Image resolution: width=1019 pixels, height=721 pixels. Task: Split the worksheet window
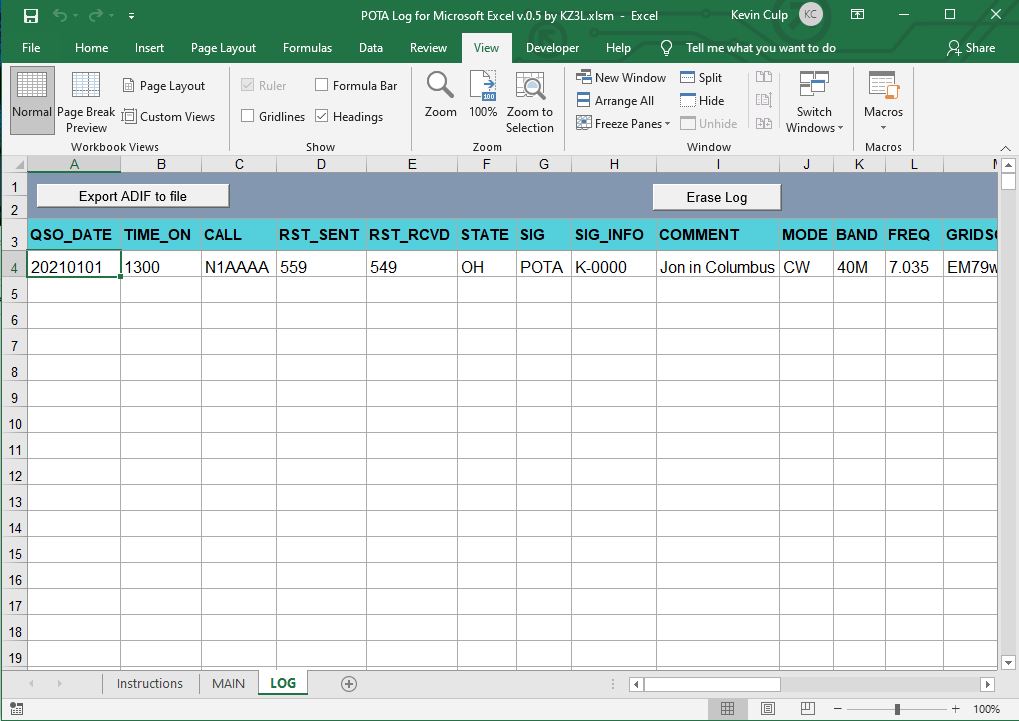coord(701,77)
